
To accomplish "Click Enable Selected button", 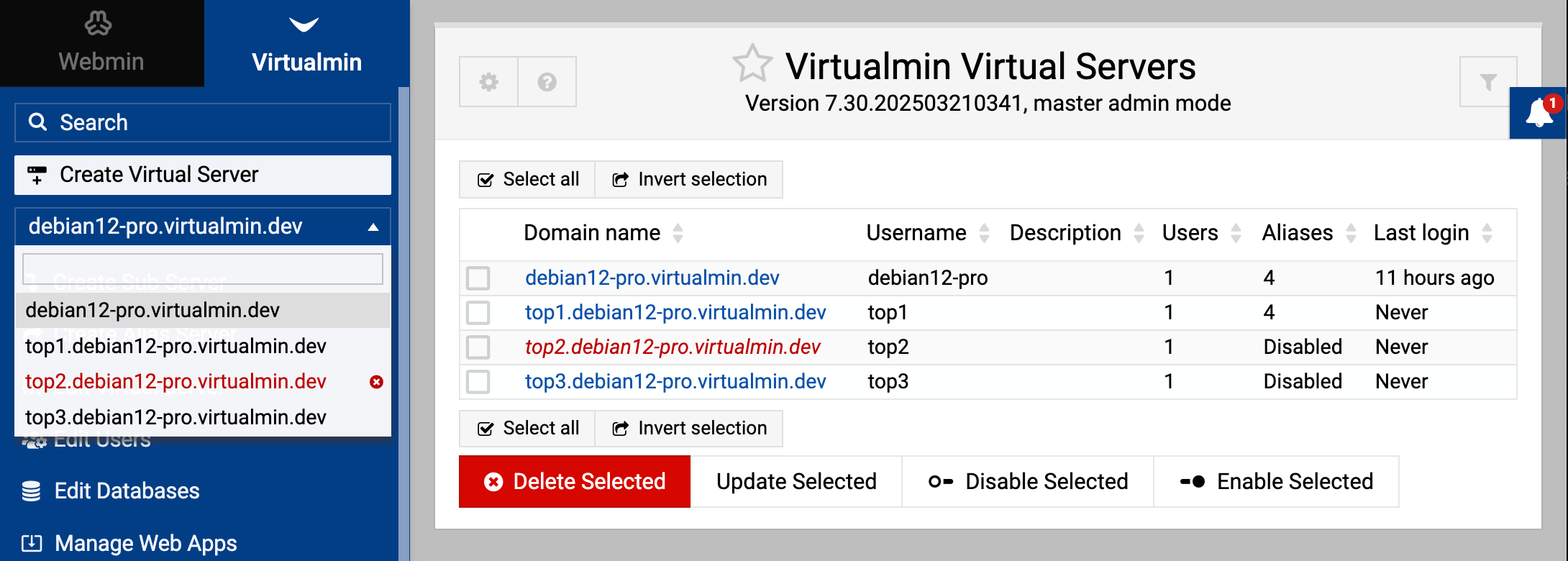I will click(x=1277, y=481).
